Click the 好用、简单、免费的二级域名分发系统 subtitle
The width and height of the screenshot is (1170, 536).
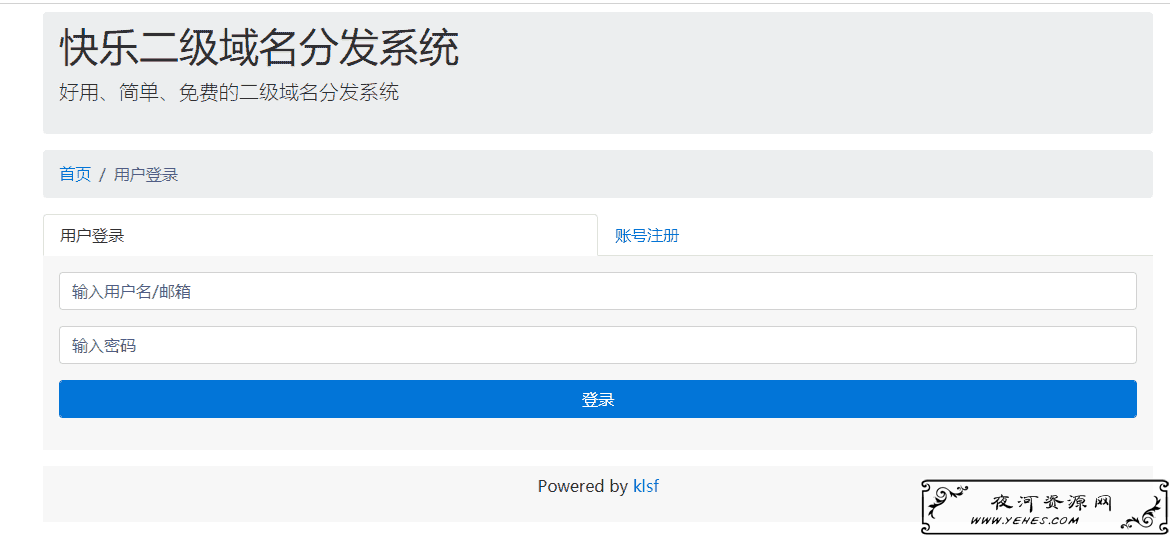coord(229,93)
